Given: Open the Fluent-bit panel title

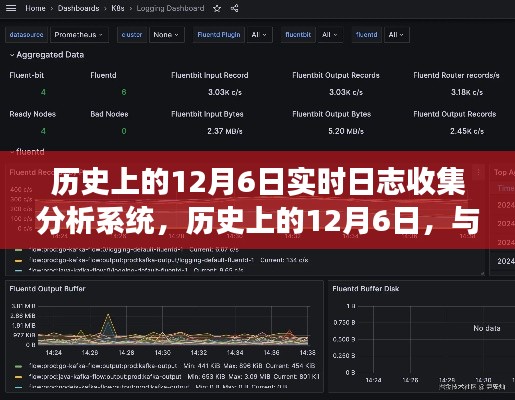Looking at the screenshot, I should click(27, 75).
